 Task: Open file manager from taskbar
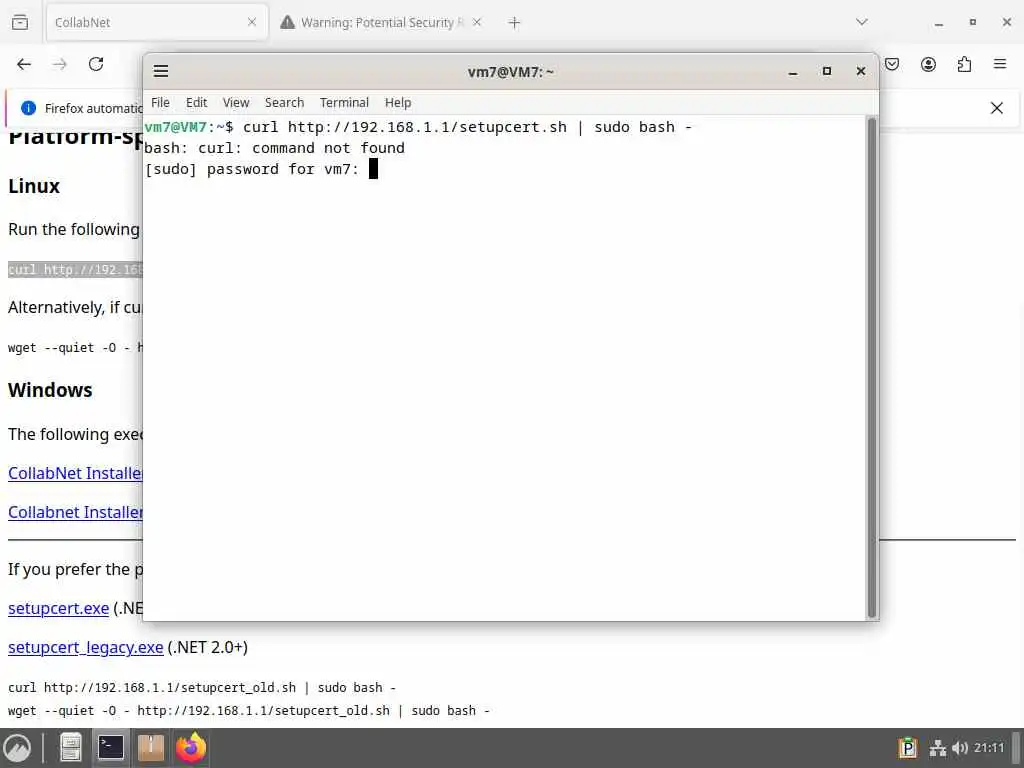[x=71, y=748]
